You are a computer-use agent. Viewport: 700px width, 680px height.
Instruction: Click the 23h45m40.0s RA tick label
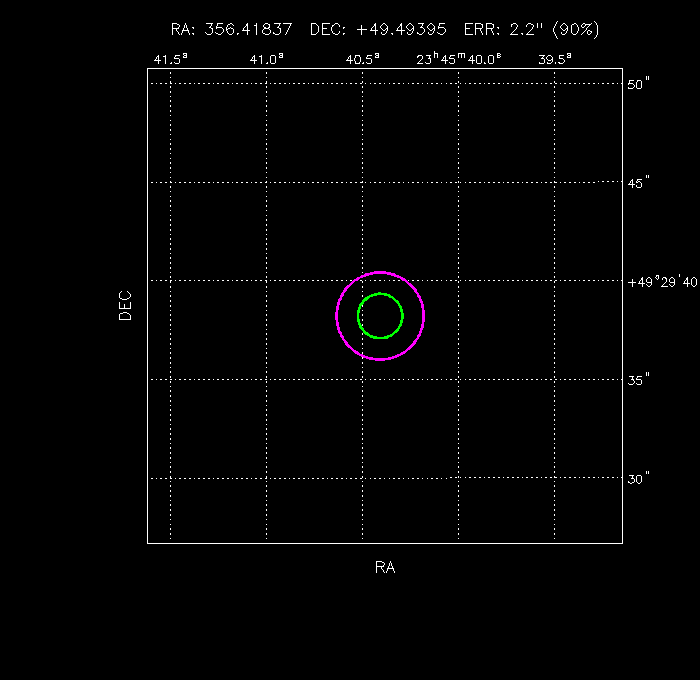[459, 60]
